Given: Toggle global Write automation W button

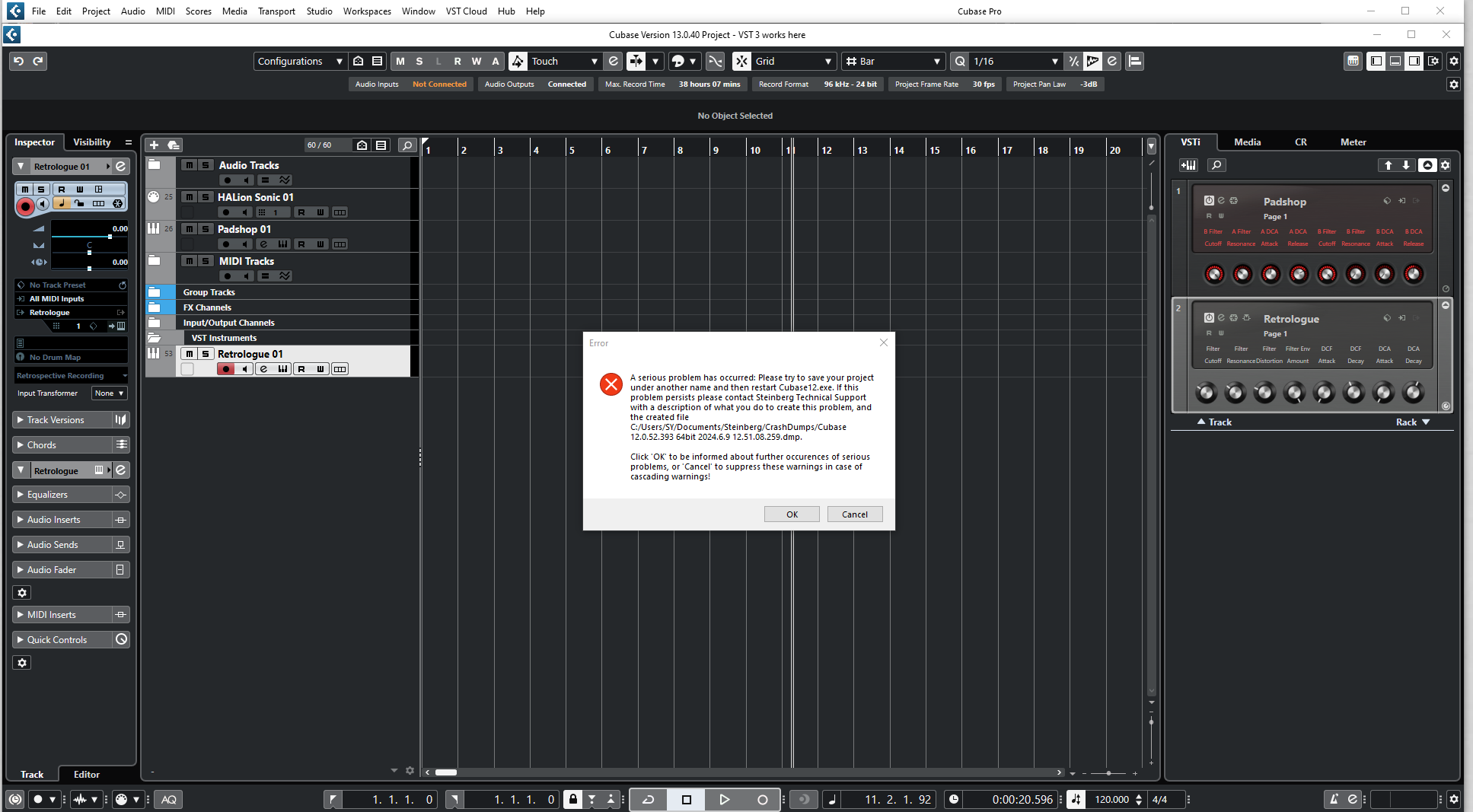Looking at the screenshot, I should click(477, 61).
